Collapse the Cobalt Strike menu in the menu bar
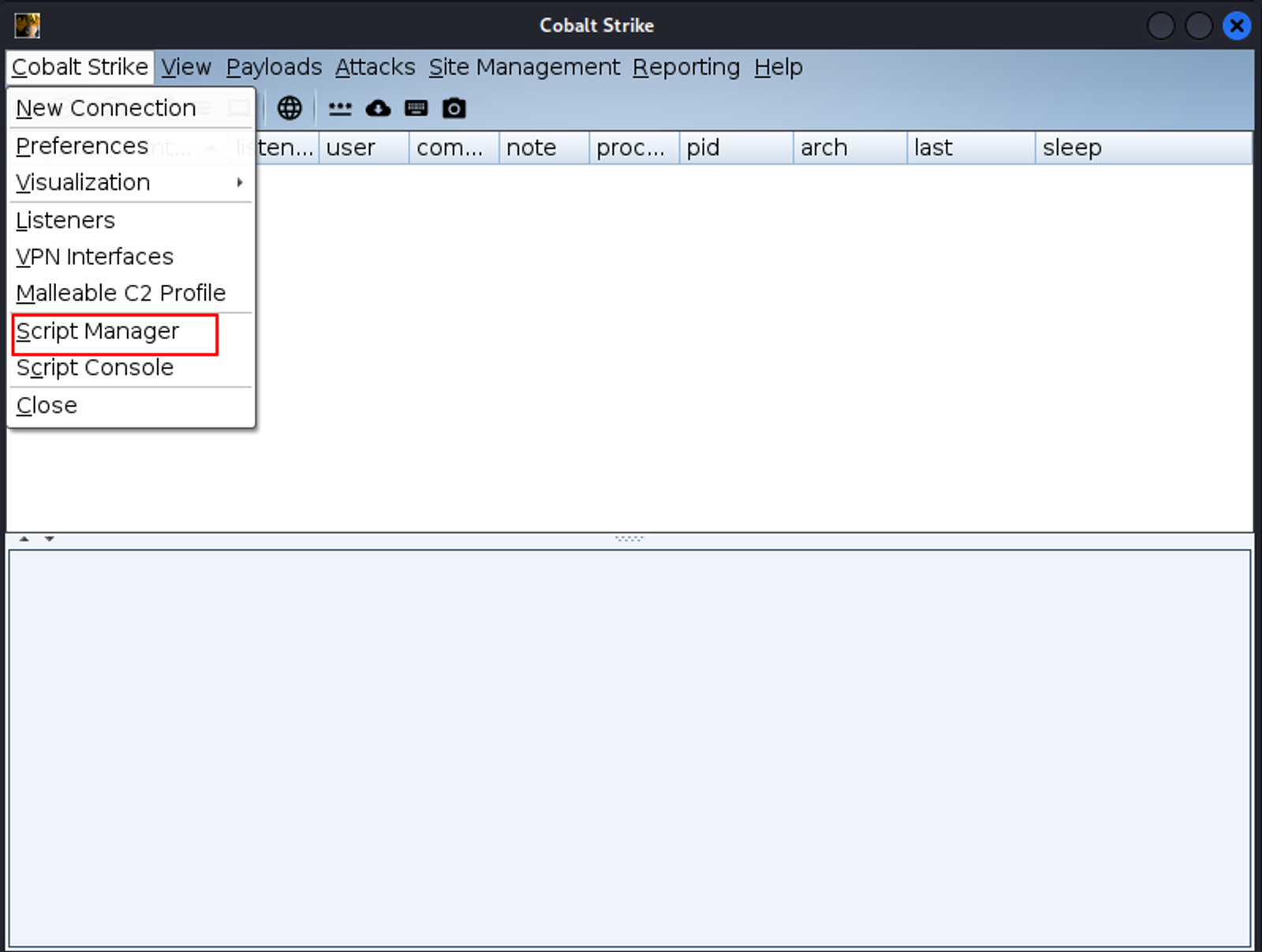 (80, 67)
